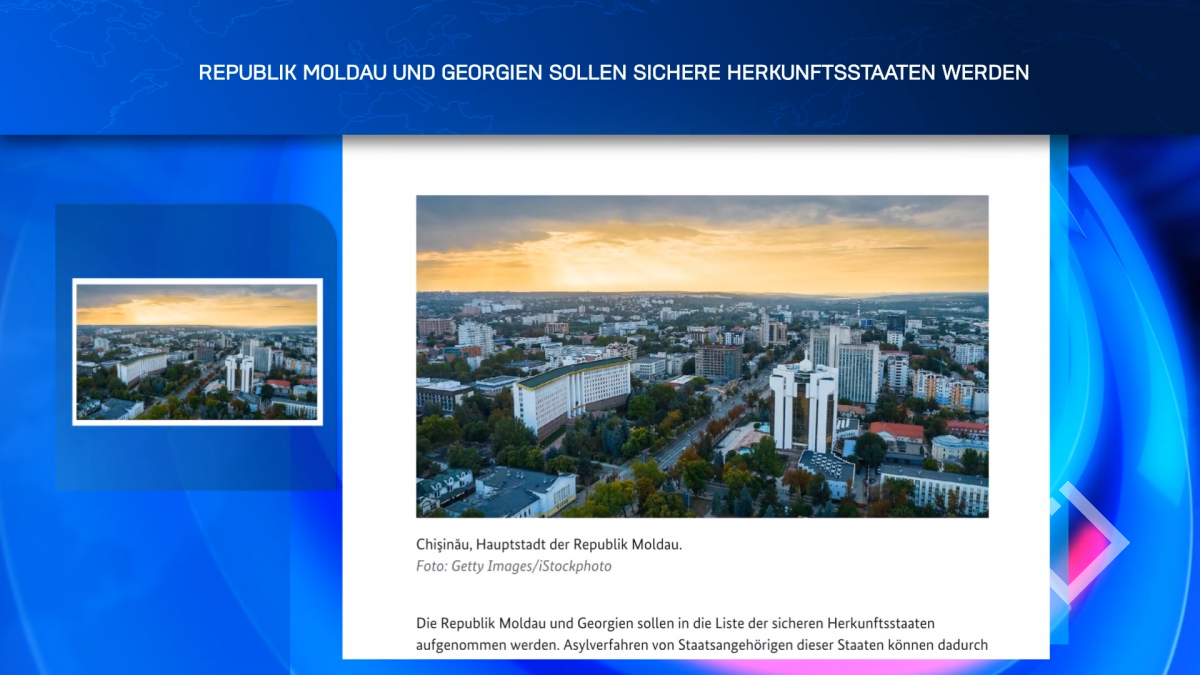This screenshot has width=1200, height=675.
Task: Click the long green-roofed building in large photo
Action: point(571,393)
